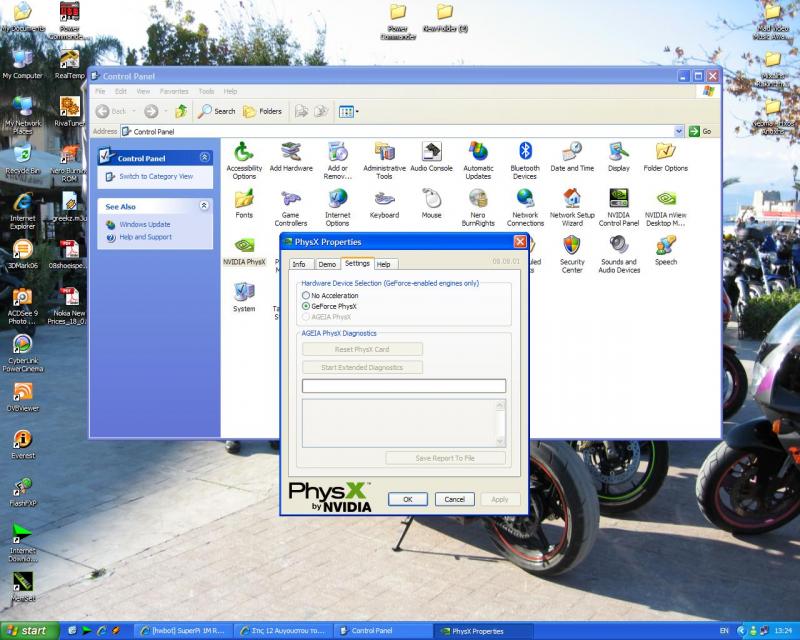Open the Favorites menu in Control Panel
This screenshot has width=800, height=640.
click(x=174, y=91)
